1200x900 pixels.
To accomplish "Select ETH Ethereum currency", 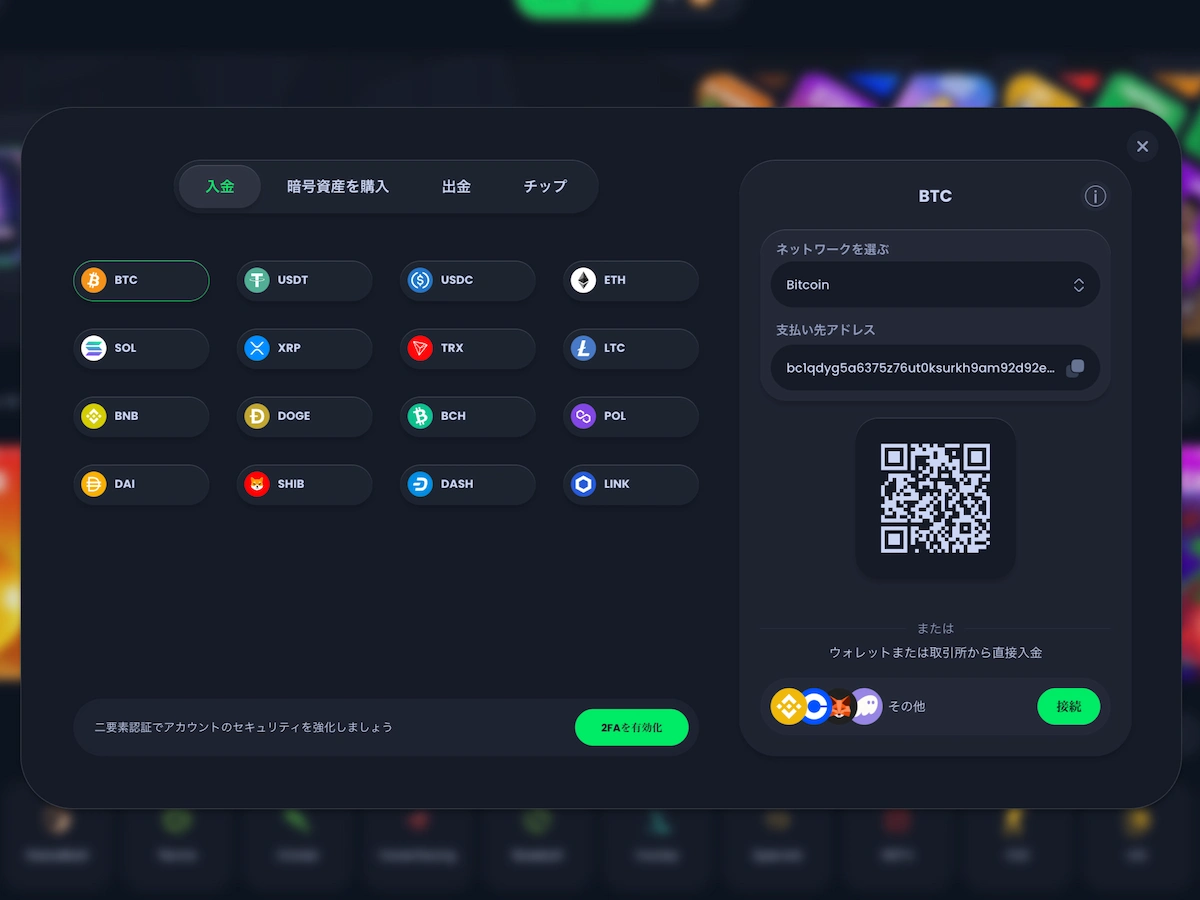I will click(x=631, y=281).
